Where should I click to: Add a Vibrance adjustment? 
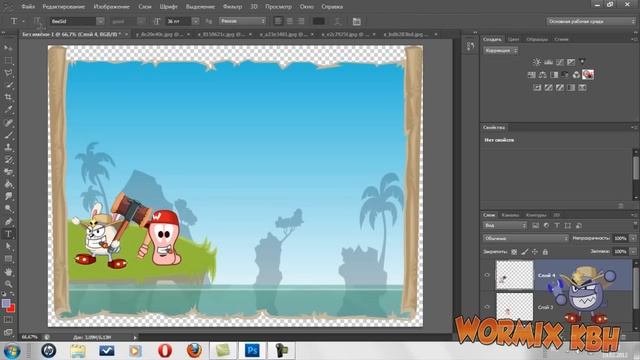582,62
